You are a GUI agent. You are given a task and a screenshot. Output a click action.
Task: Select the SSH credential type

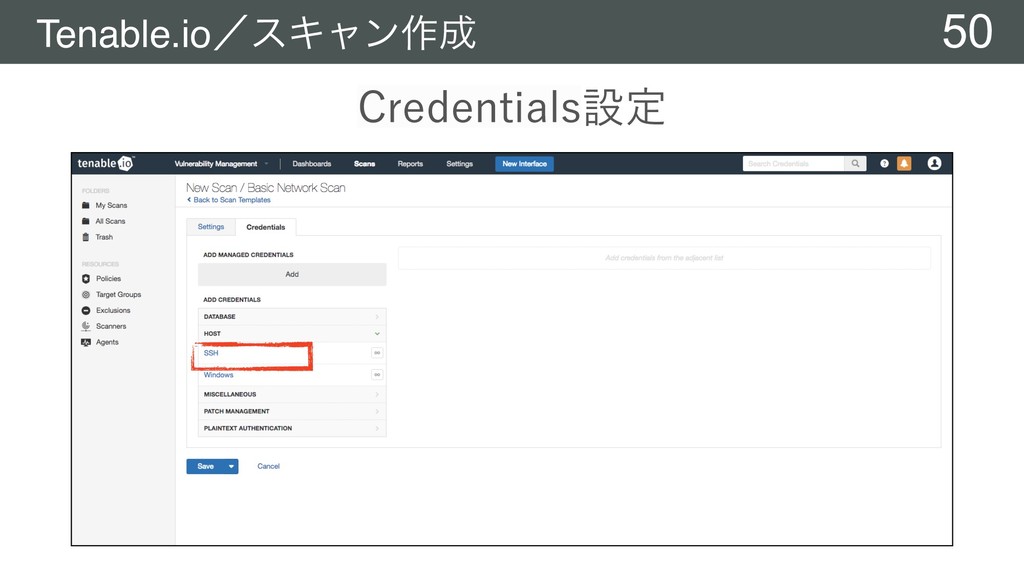pyautogui.click(x=211, y=353)
